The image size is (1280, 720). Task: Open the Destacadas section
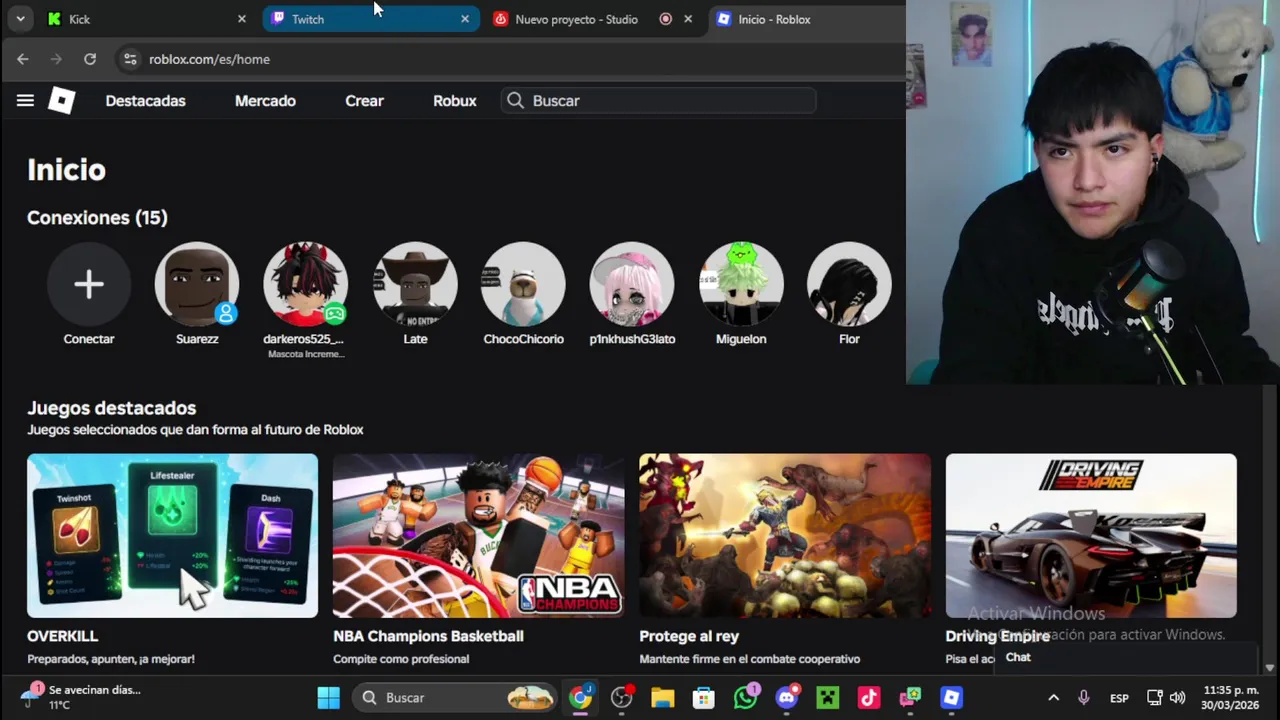[145, 101]
